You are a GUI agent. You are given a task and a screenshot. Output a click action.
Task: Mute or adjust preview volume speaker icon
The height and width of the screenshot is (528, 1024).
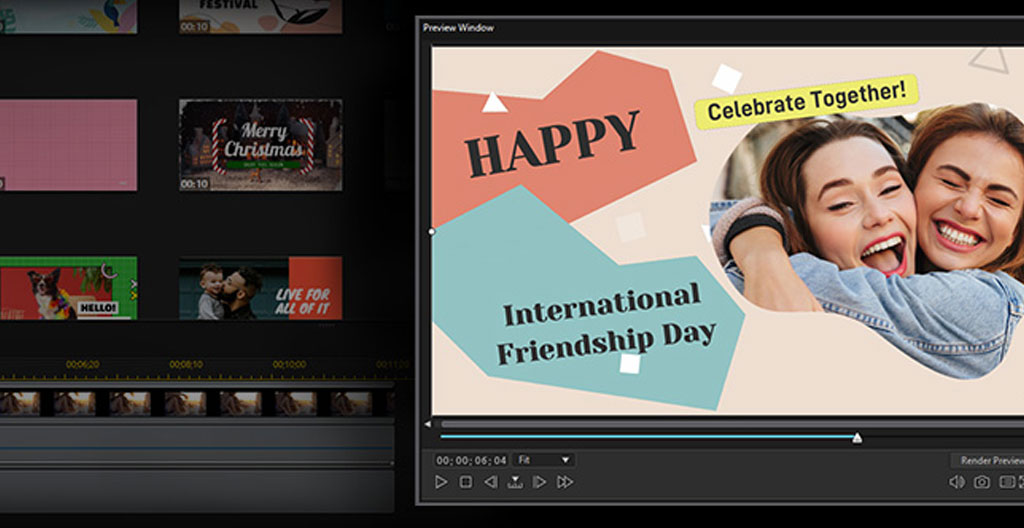click(x=957, y=482)
